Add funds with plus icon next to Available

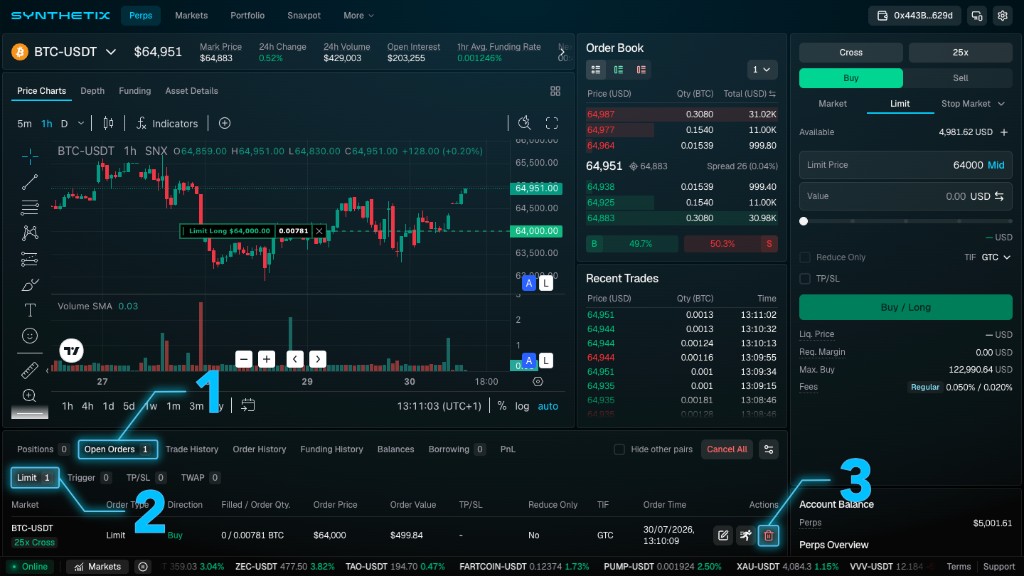[1004, 132]
